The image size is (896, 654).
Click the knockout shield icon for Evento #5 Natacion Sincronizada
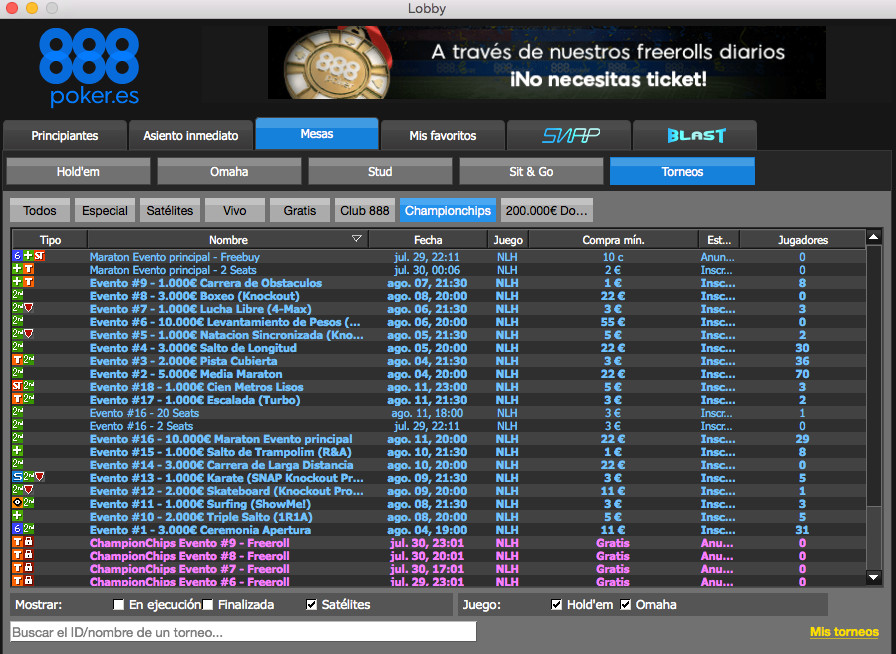(x=29, y=334)
